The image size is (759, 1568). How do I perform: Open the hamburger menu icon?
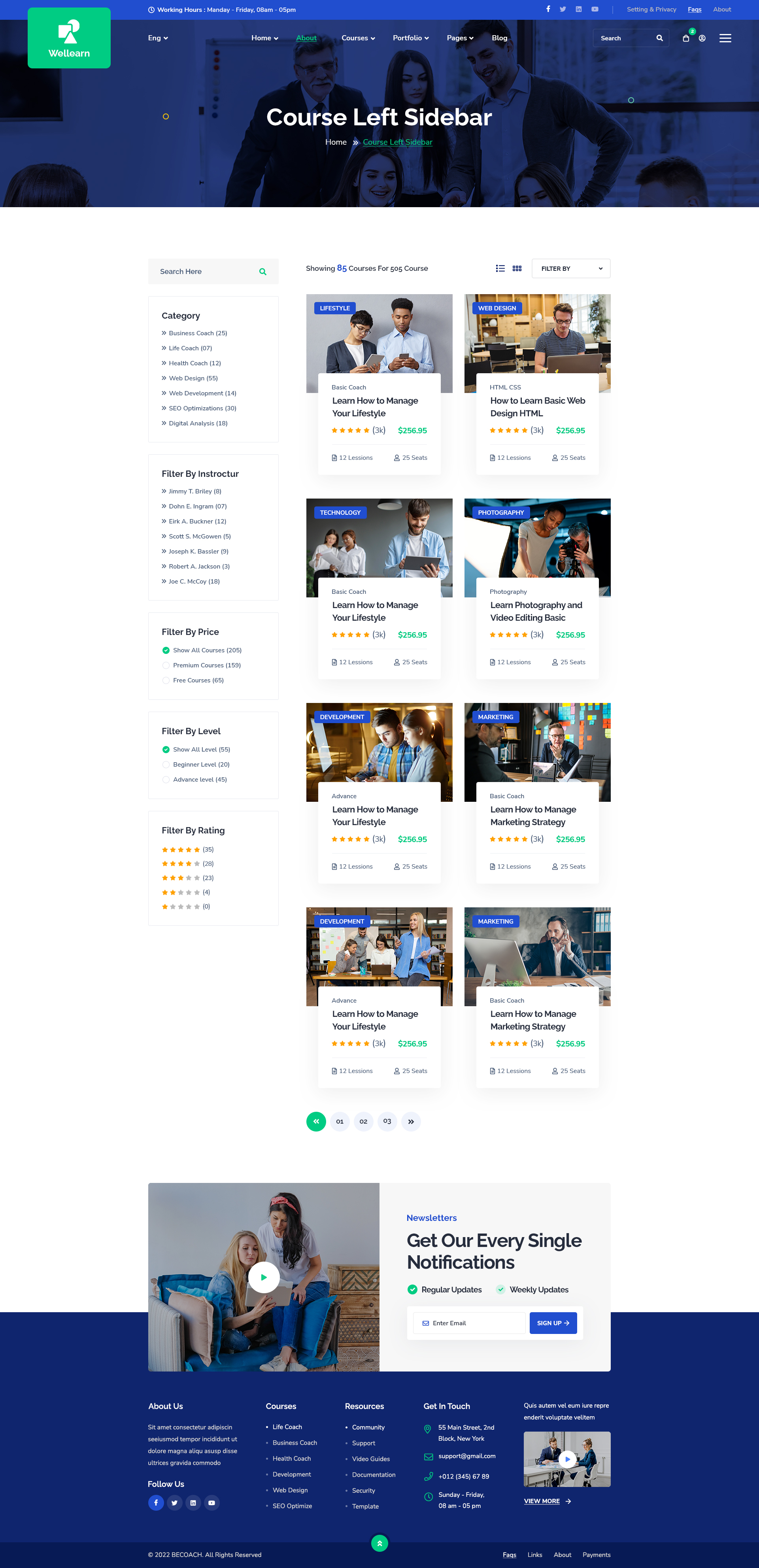[x=725, y=38]
